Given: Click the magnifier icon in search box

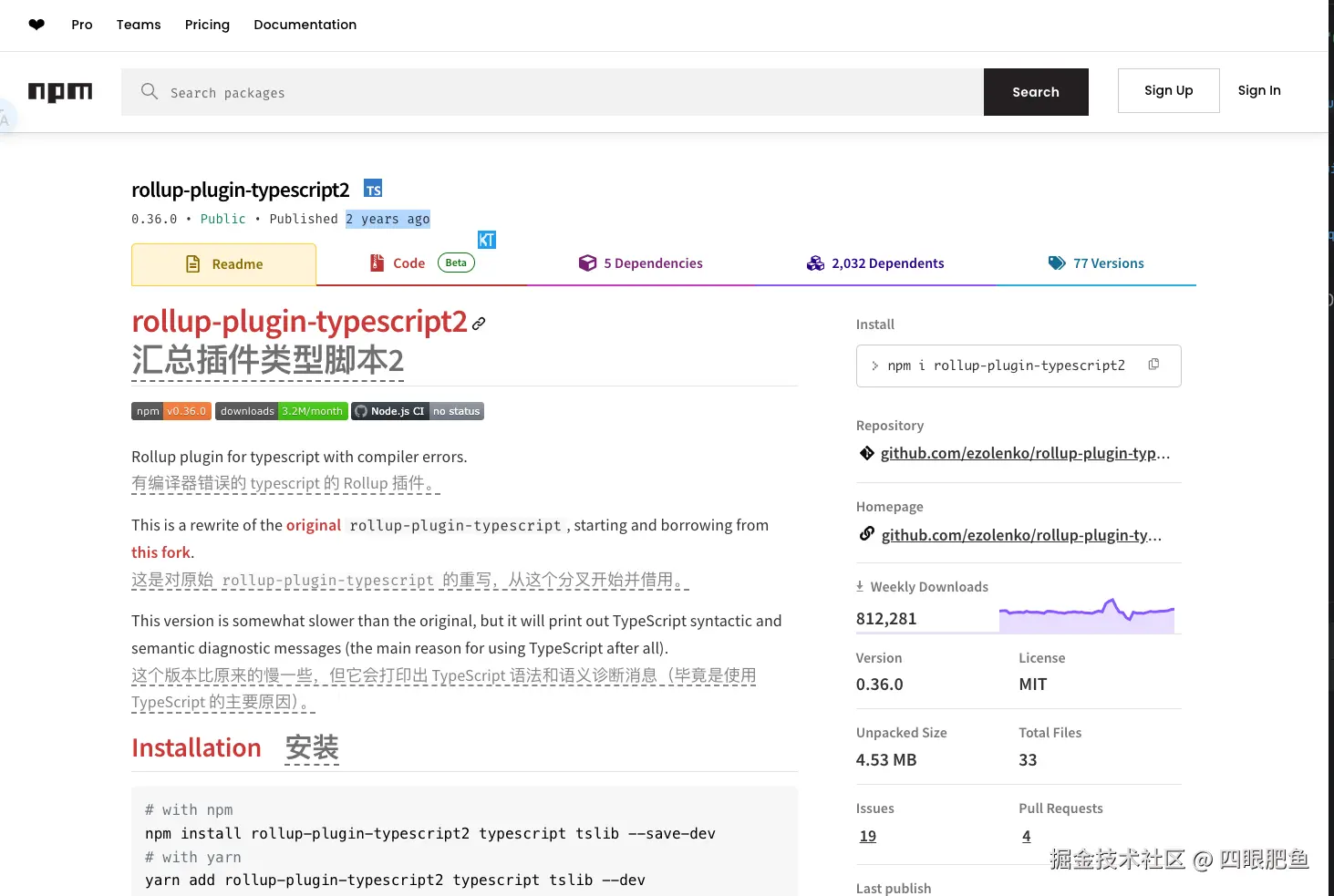Looking at the screenshot, I should tap(150, 91).
